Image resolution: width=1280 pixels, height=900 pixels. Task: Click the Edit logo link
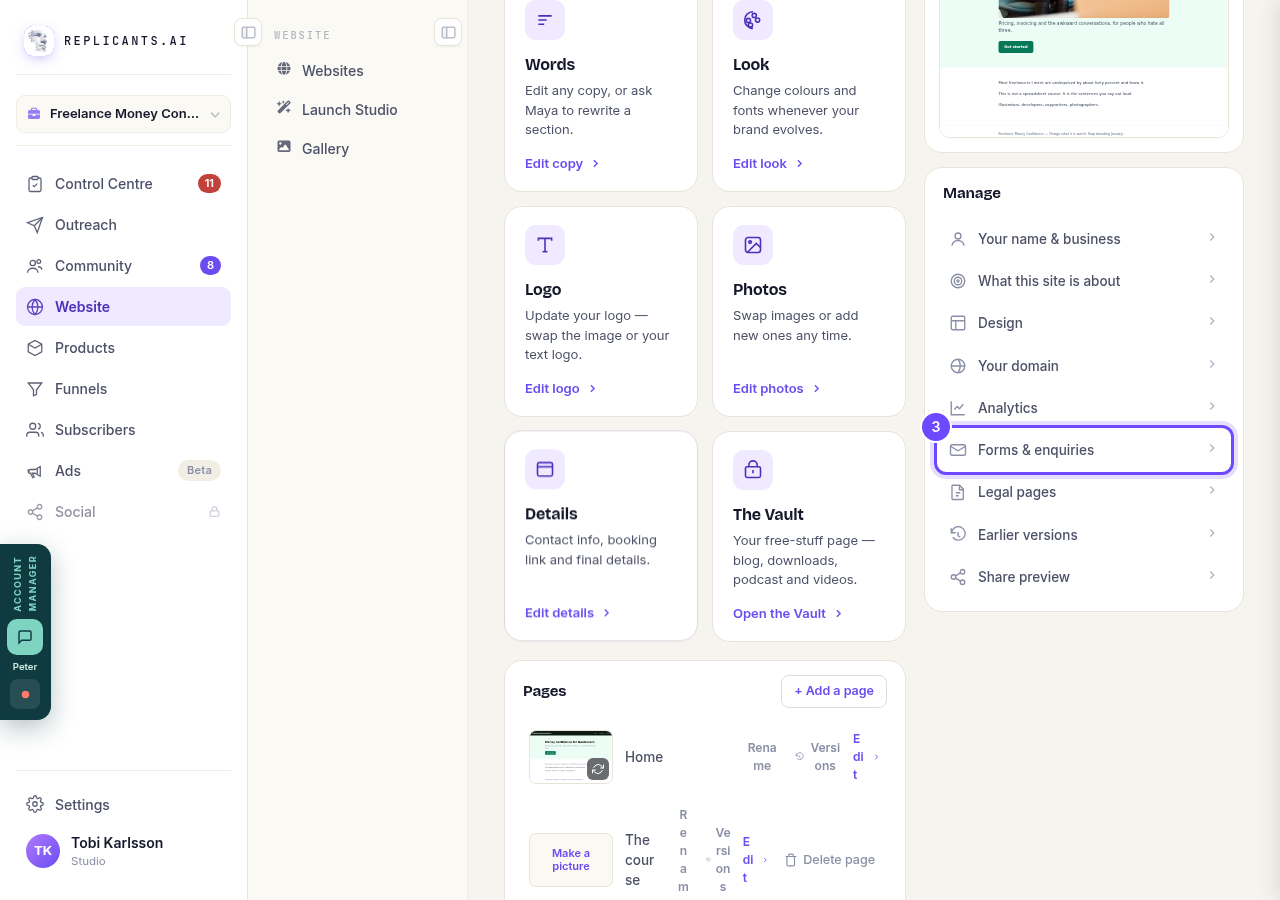click(x=561, y=388)
